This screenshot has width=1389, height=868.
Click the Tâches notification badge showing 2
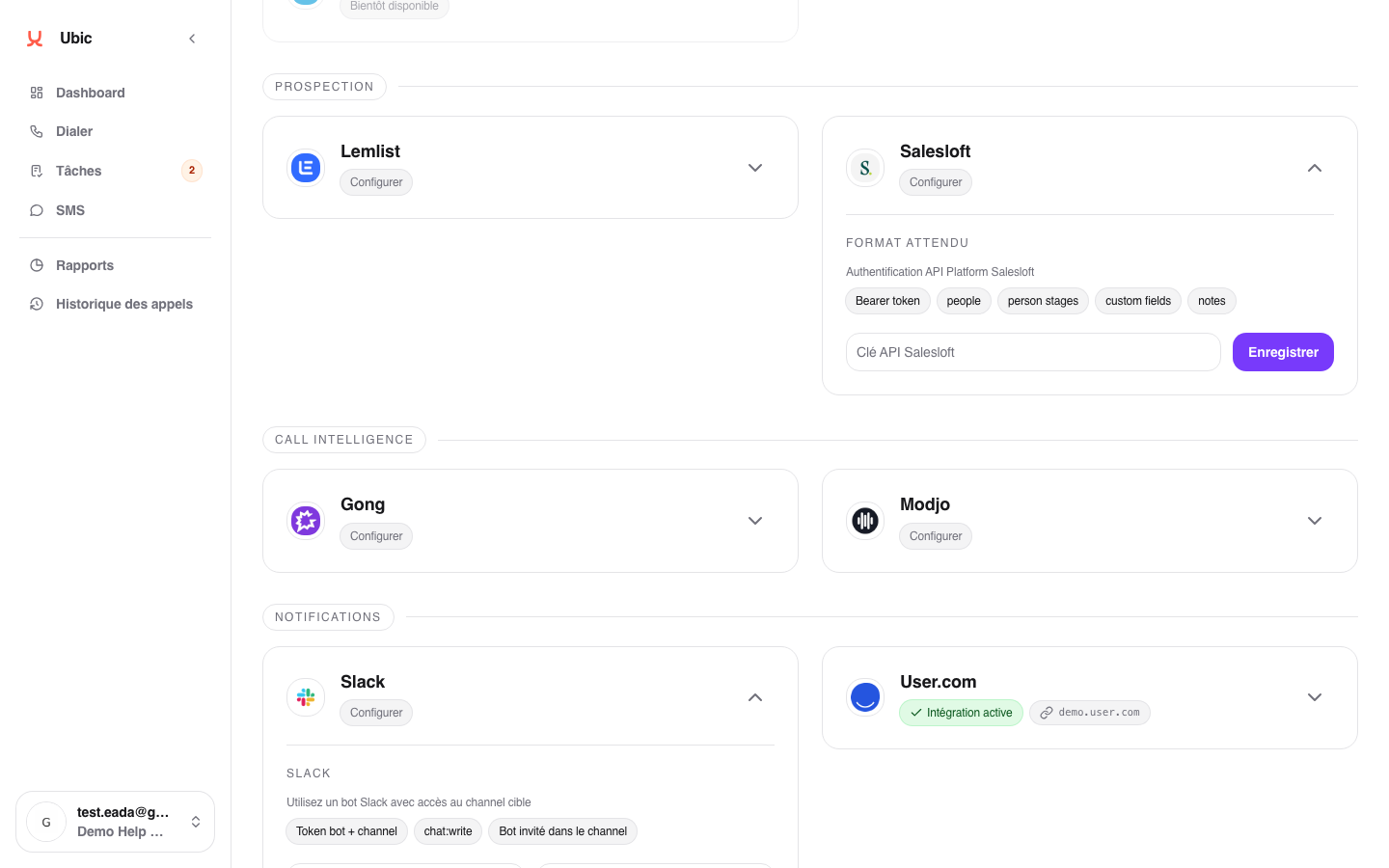coord(192,171)
